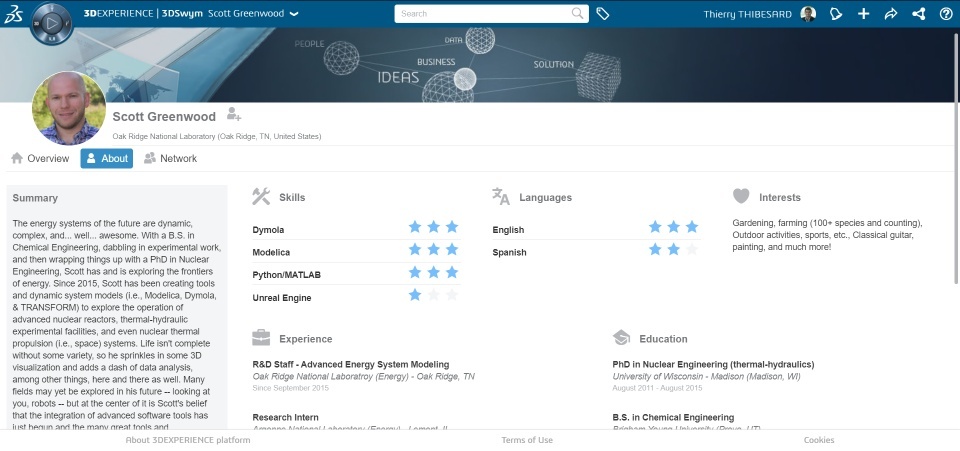Click the plus add-content icon
The height and width of the screenshot is (451, 960).
pyautogui.click(x=863, y=13)
